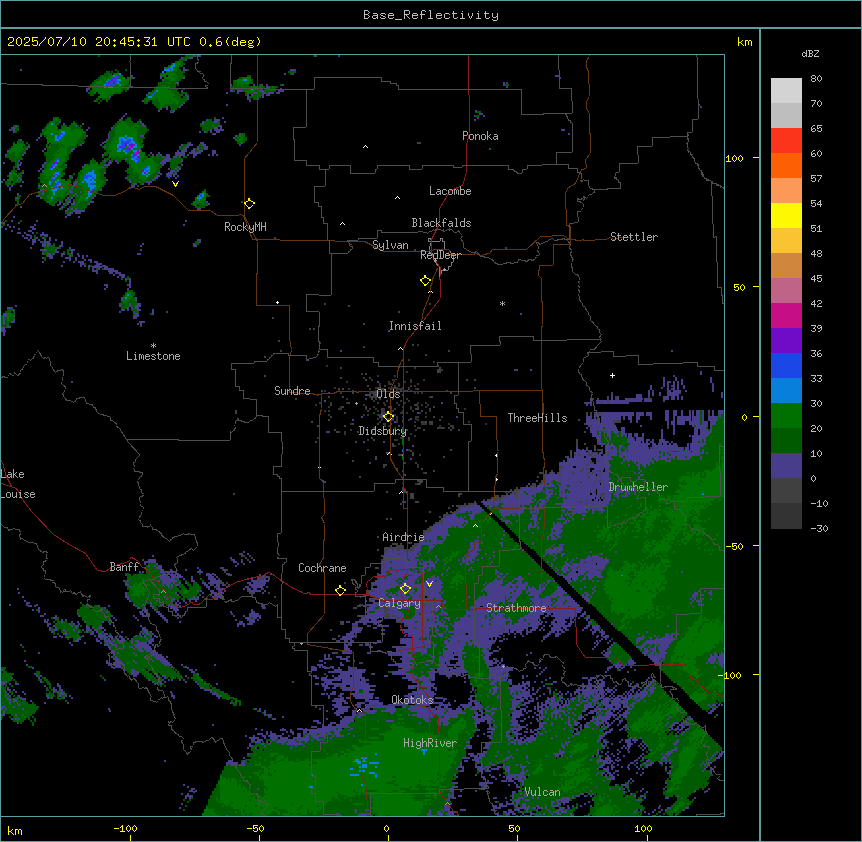Click the yellow diamond marker above the Calgary label
This screenshot has height=842, width=862.
405,589
